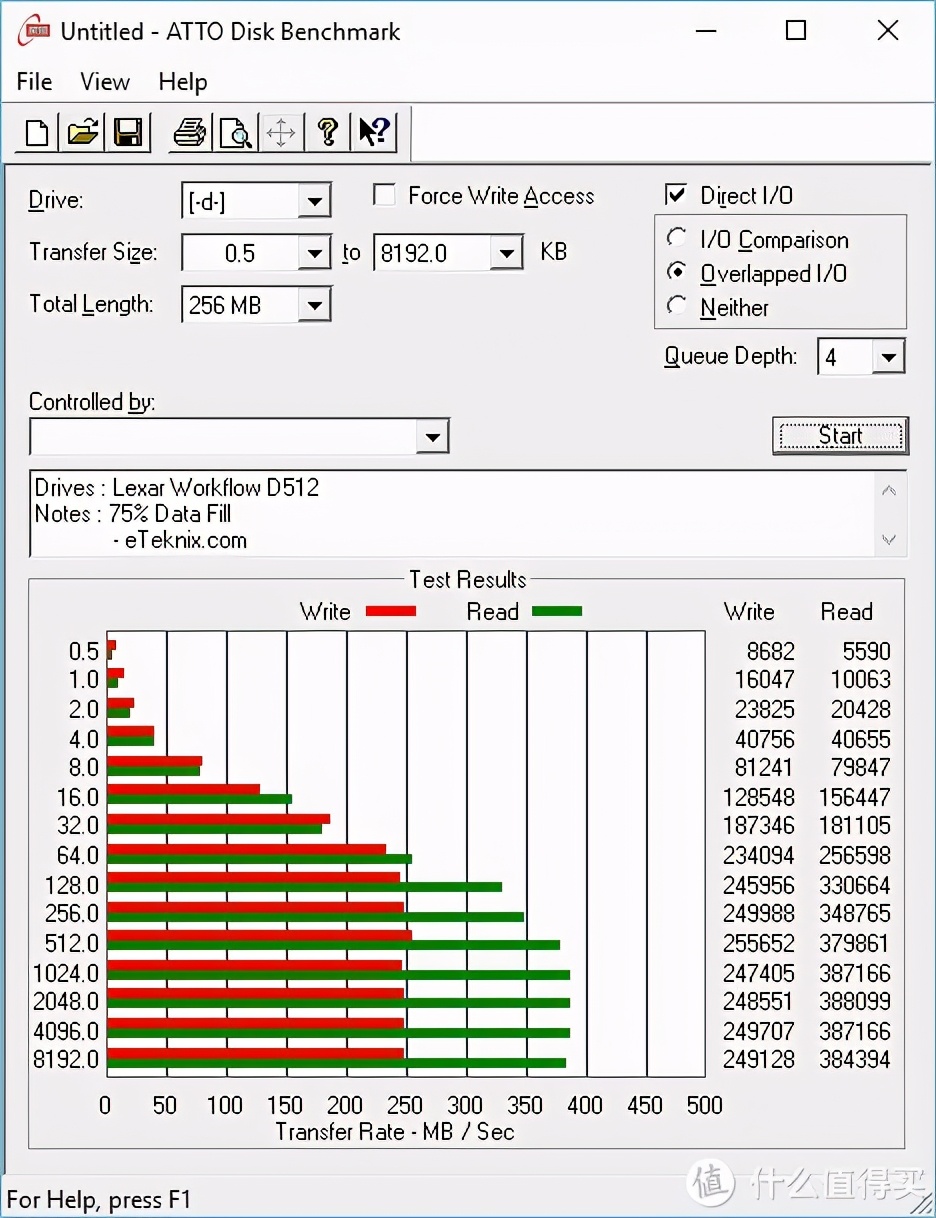
Task: Click the question mark About icon
Action: [327, 132]
